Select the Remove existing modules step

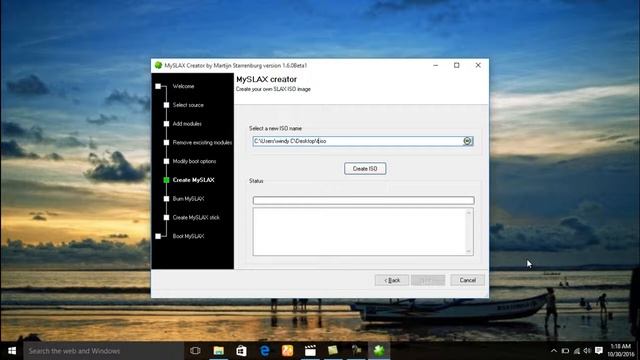click(202, 143)
